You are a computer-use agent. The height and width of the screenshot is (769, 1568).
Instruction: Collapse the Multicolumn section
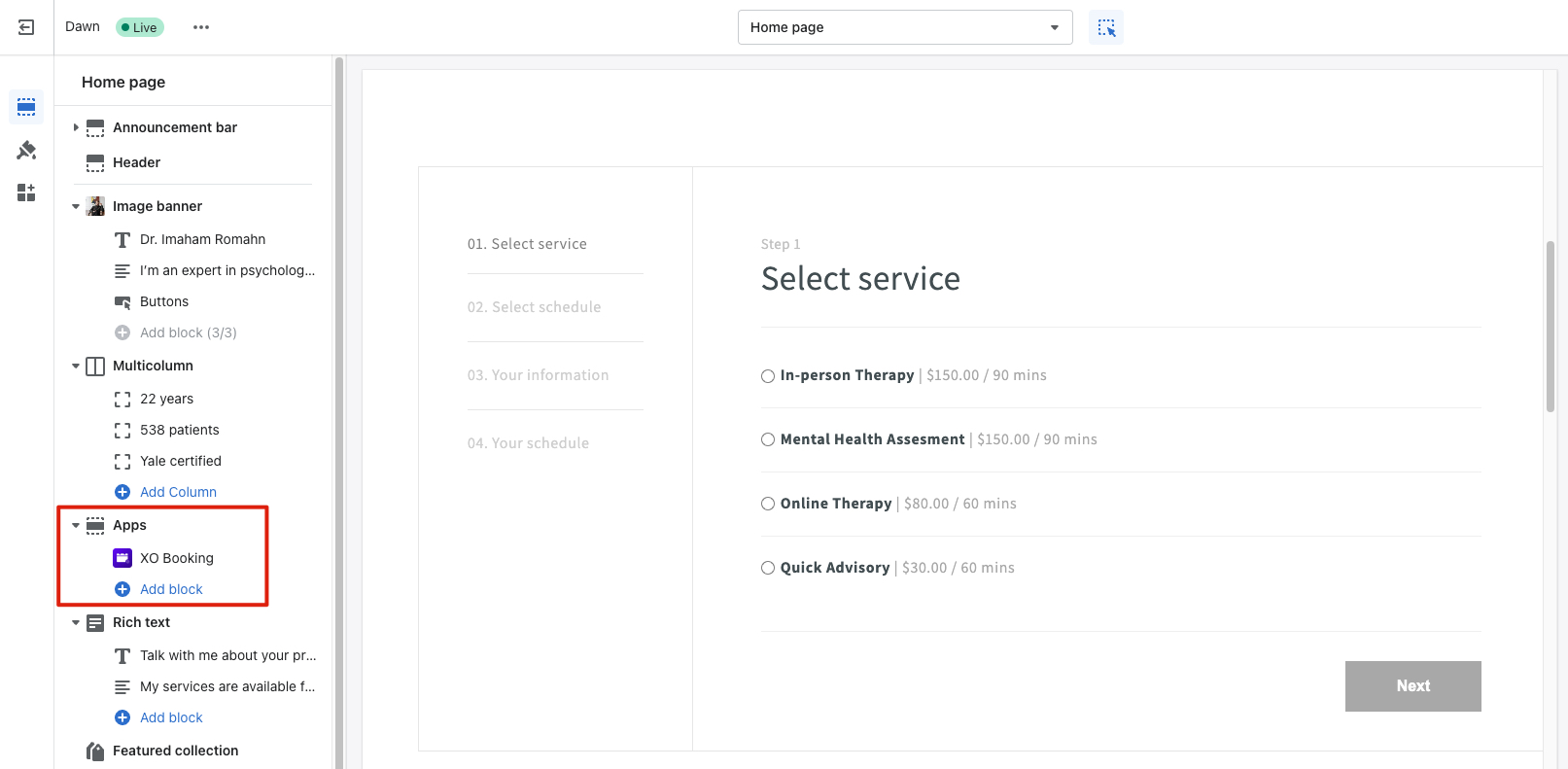tap(76, 367)
